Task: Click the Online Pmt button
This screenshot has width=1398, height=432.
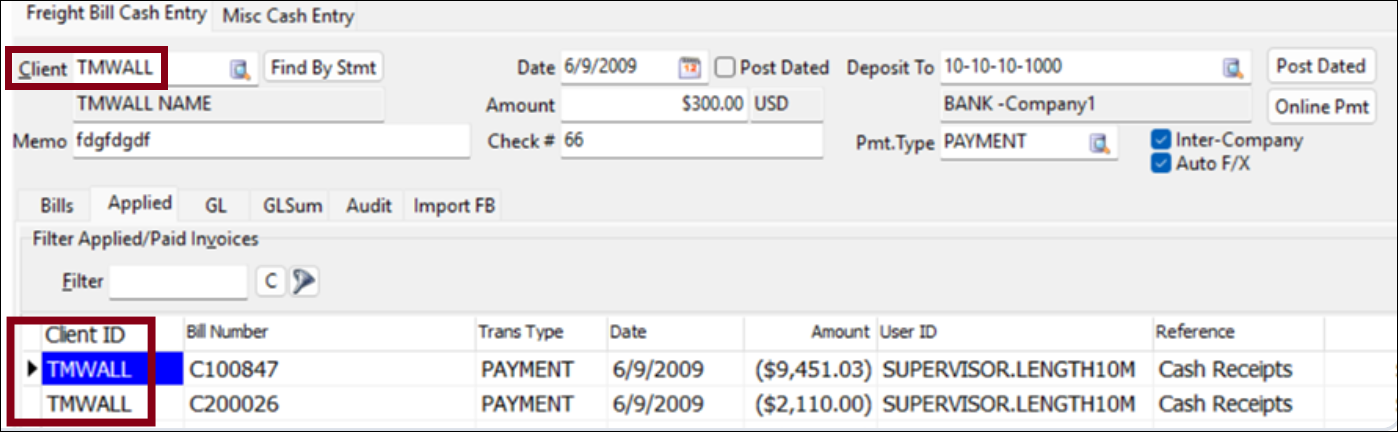Action: click(1322, 107)
